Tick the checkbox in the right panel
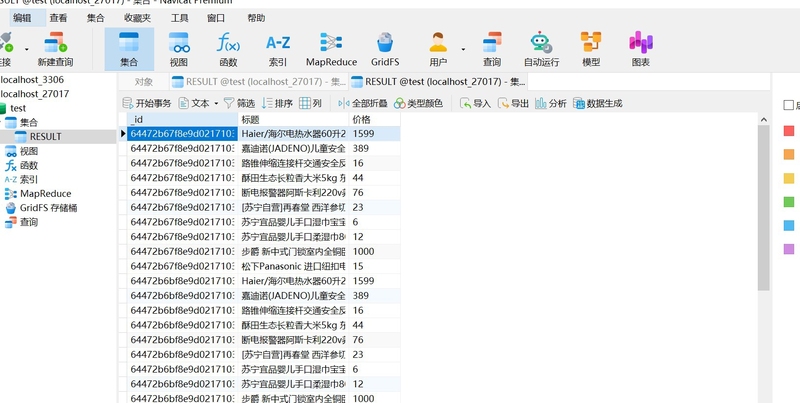This screenshot has height=403, width=800. 789,106
